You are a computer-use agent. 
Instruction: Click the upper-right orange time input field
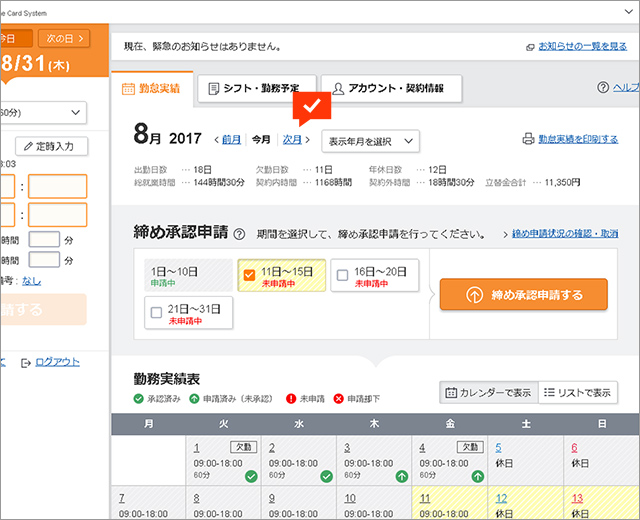57,186
